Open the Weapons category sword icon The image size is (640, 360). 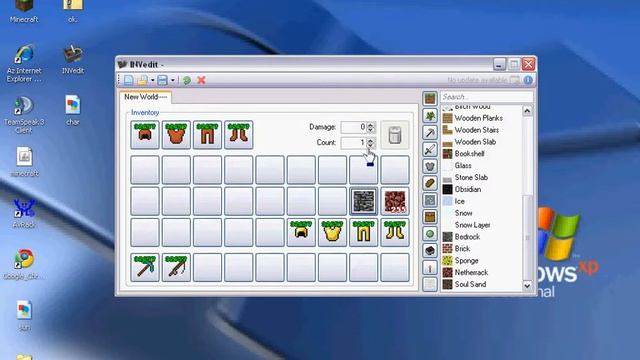click(x=430, y=149)
